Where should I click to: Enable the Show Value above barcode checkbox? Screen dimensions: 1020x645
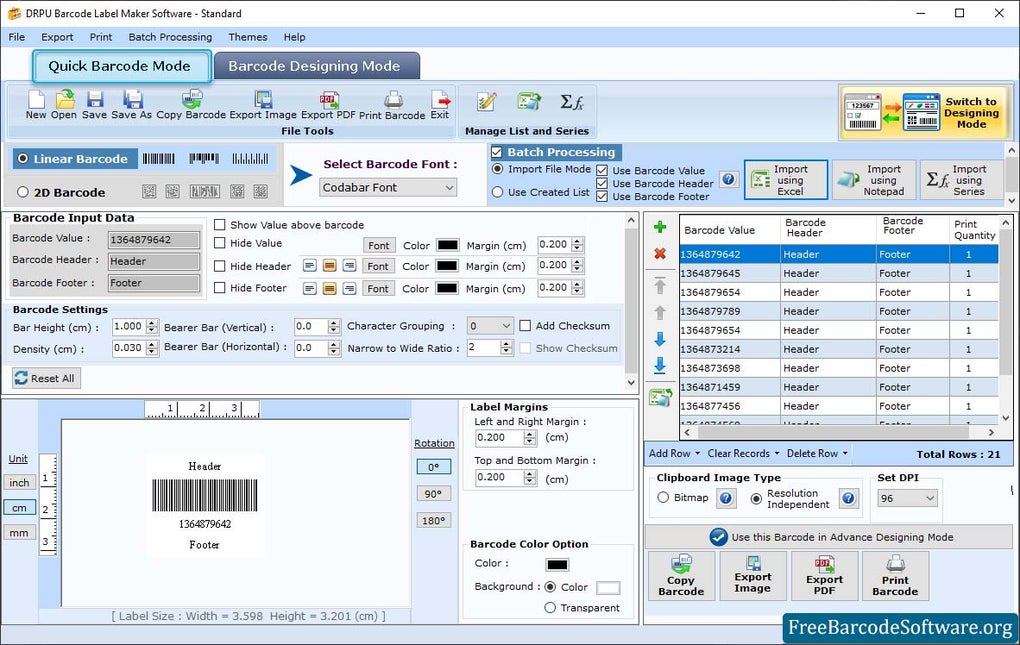click(221, 225)
